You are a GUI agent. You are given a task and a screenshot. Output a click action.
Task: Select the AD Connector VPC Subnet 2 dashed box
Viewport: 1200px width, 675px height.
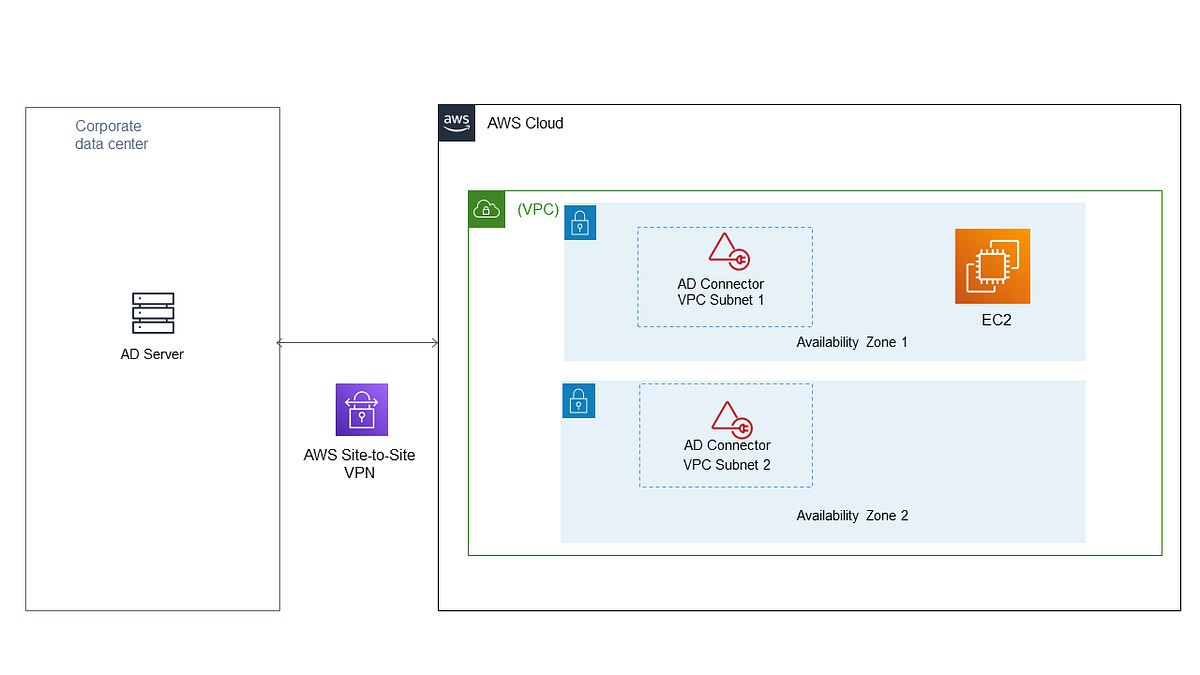pyautogui.click(x=726, y=435)
